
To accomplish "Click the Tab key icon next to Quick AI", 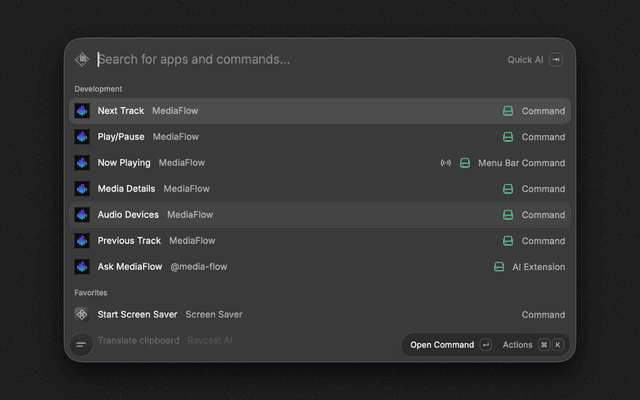I will pyautogui.click(x=556, y=60).
